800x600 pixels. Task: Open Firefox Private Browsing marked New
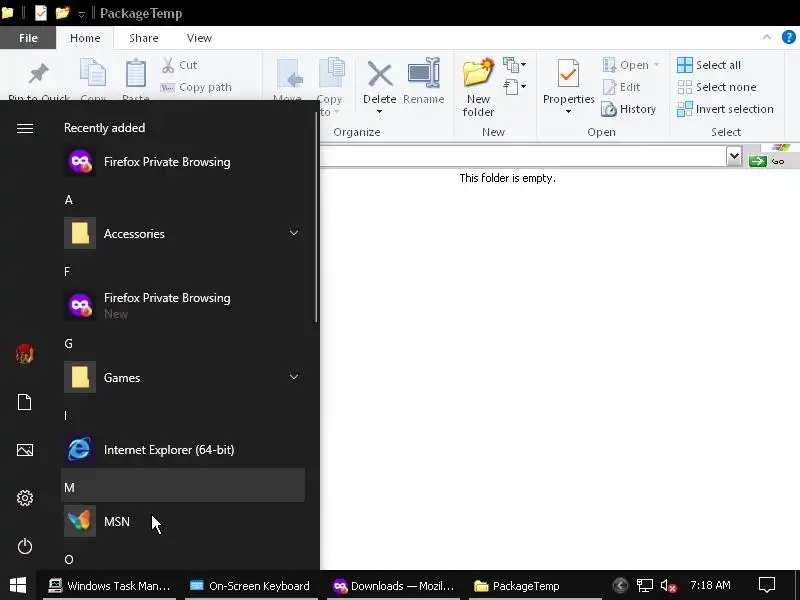point(183,305)
